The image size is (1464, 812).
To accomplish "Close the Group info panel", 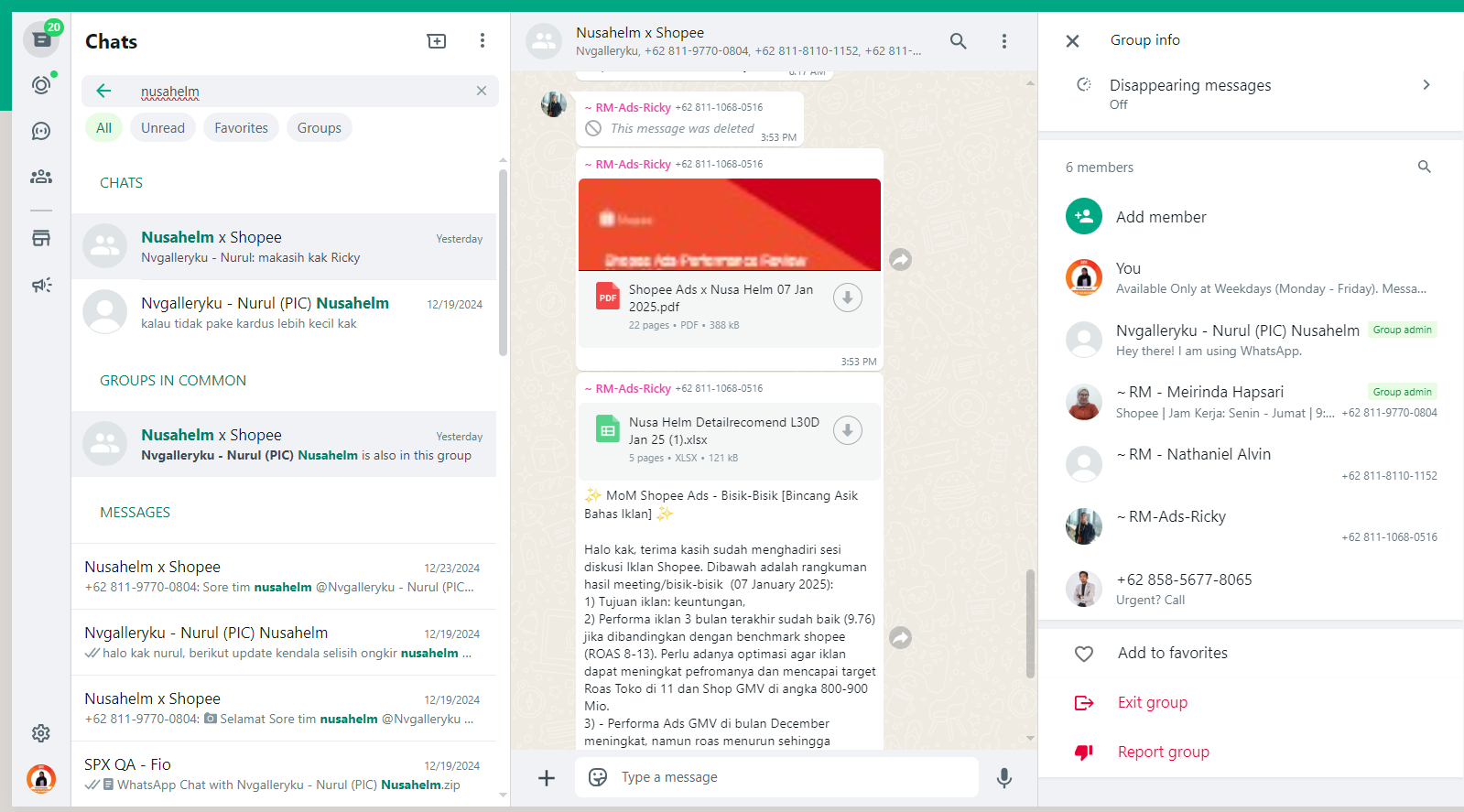I will (1073, 40).
